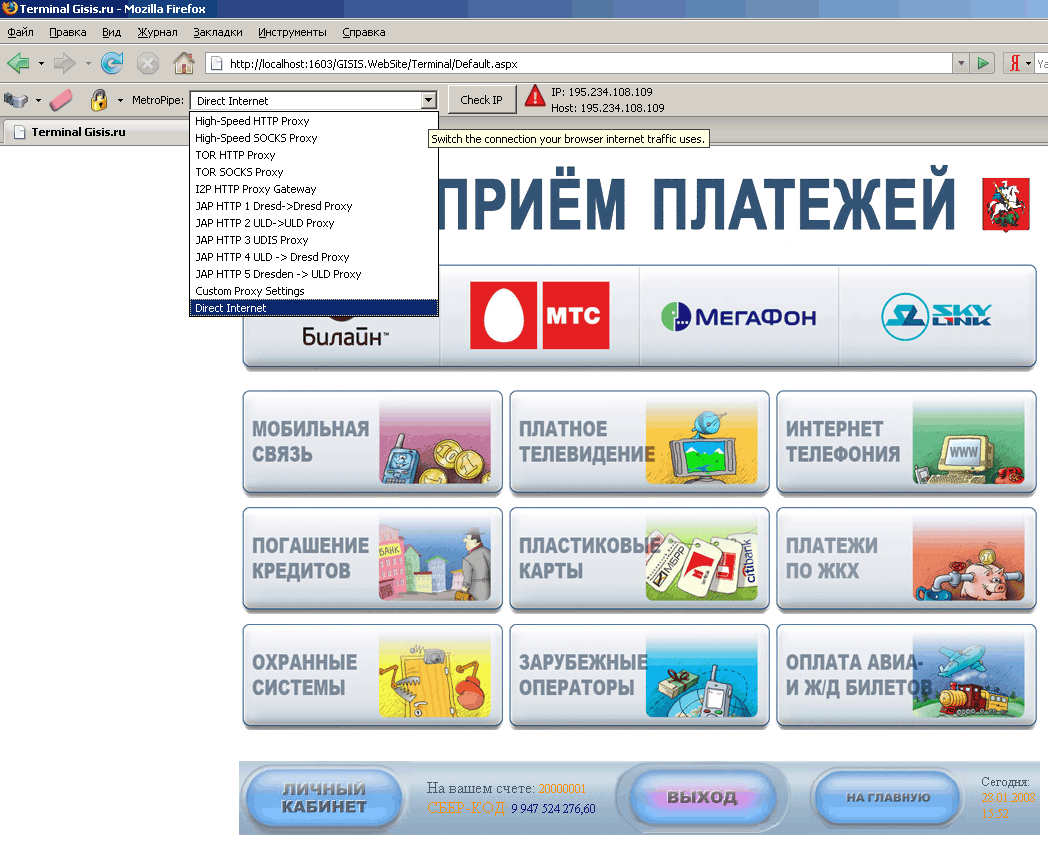Image resolution: width=1048 pixels, height=849 pixels.
Task: Go to the Home page icon
Action: pyautogui.click(x=184, y=64)
